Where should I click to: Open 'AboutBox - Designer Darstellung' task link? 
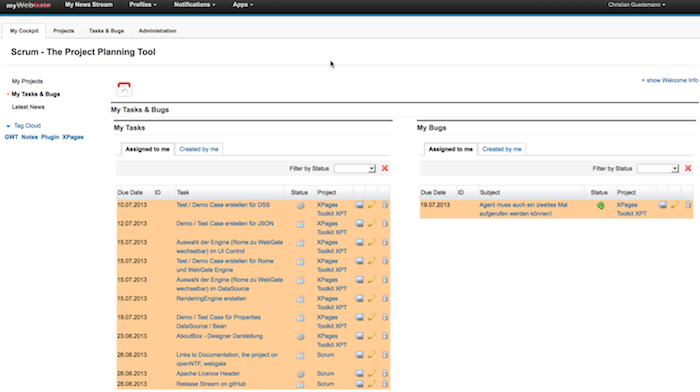point(220,336)
